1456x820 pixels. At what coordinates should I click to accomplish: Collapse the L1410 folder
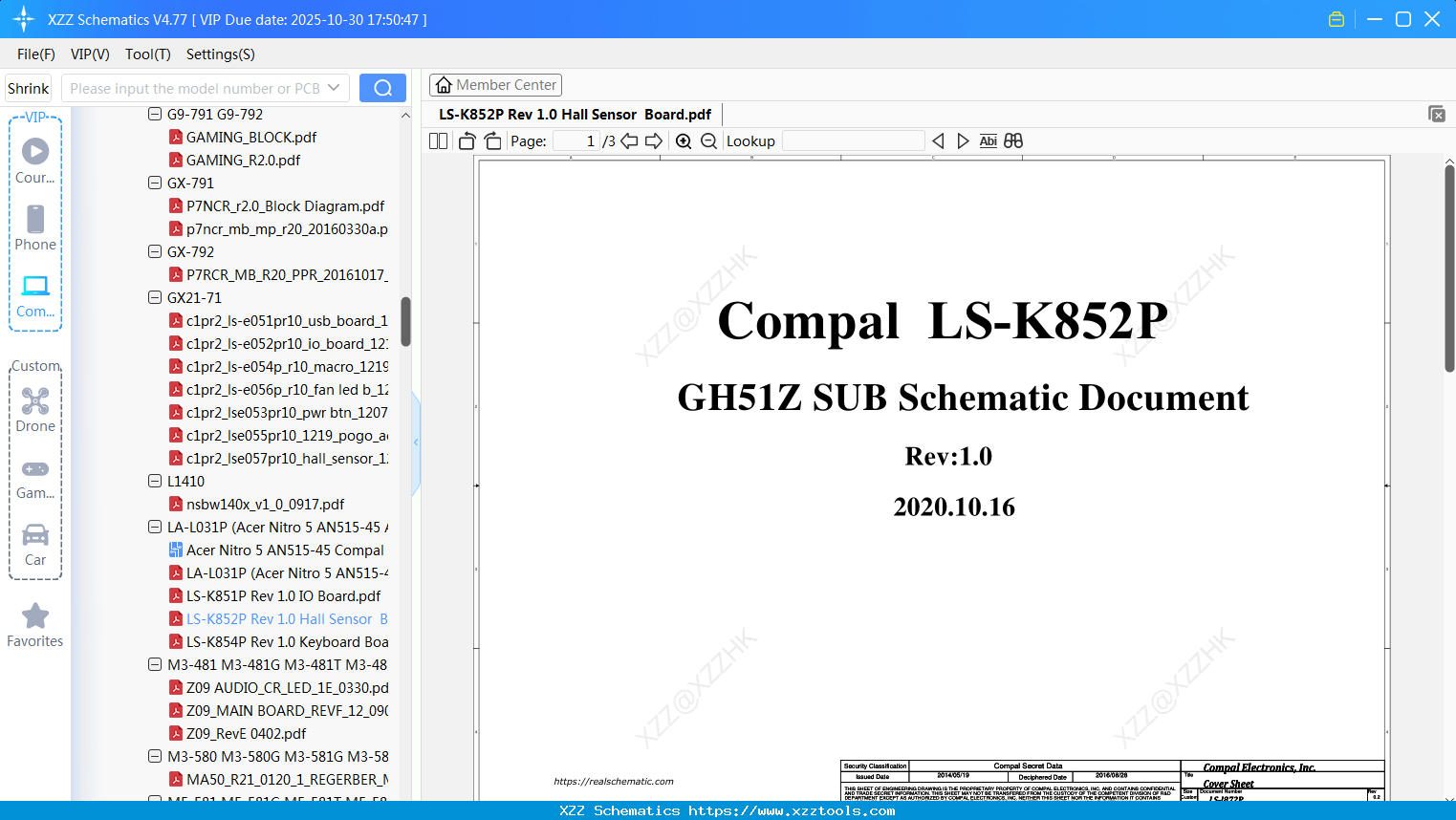tap(155, 481)
